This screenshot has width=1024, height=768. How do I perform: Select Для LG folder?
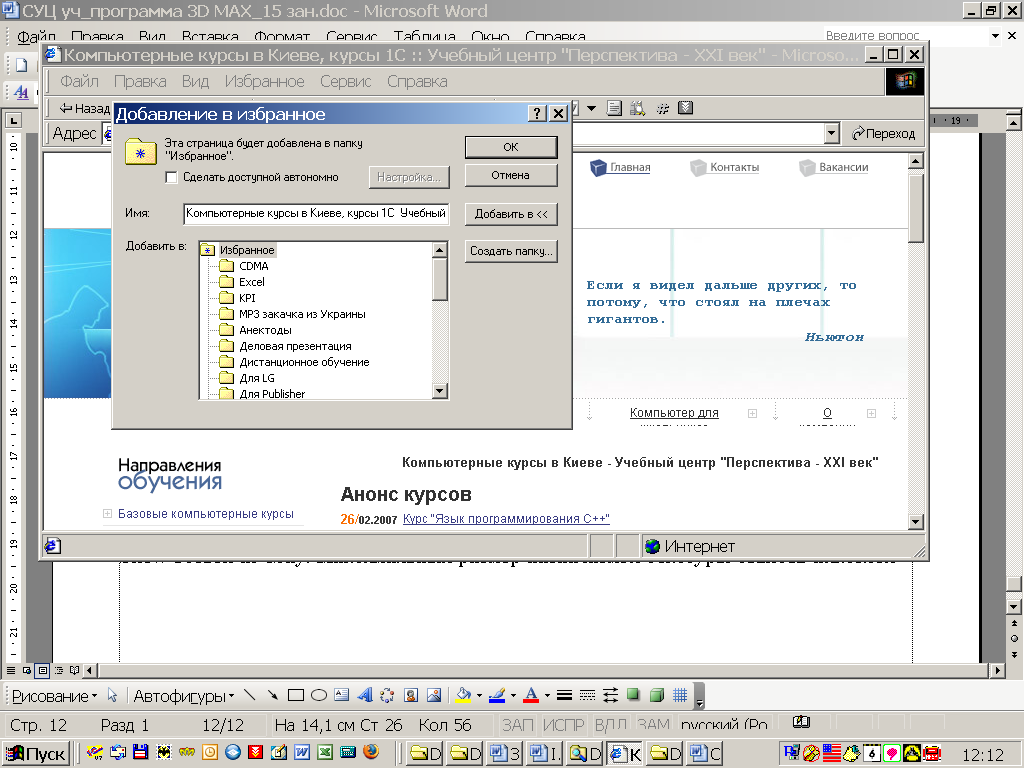pos(257,378)
